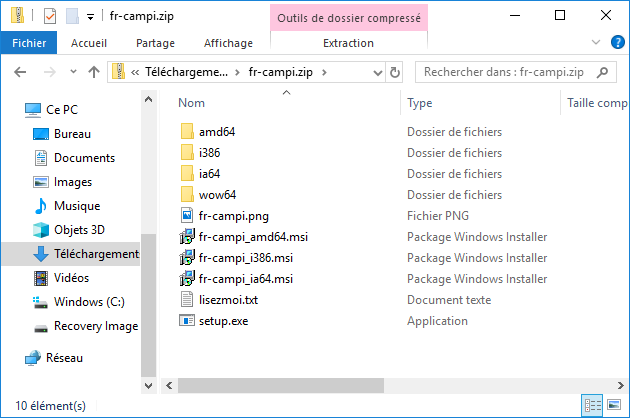This screenshot has height=418, width=630.
Task: Select the setup.exe application file
Action: [x=223, y=321]
